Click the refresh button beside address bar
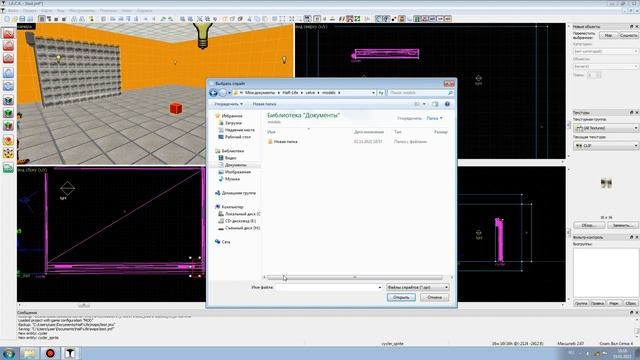 coord(381,93)
